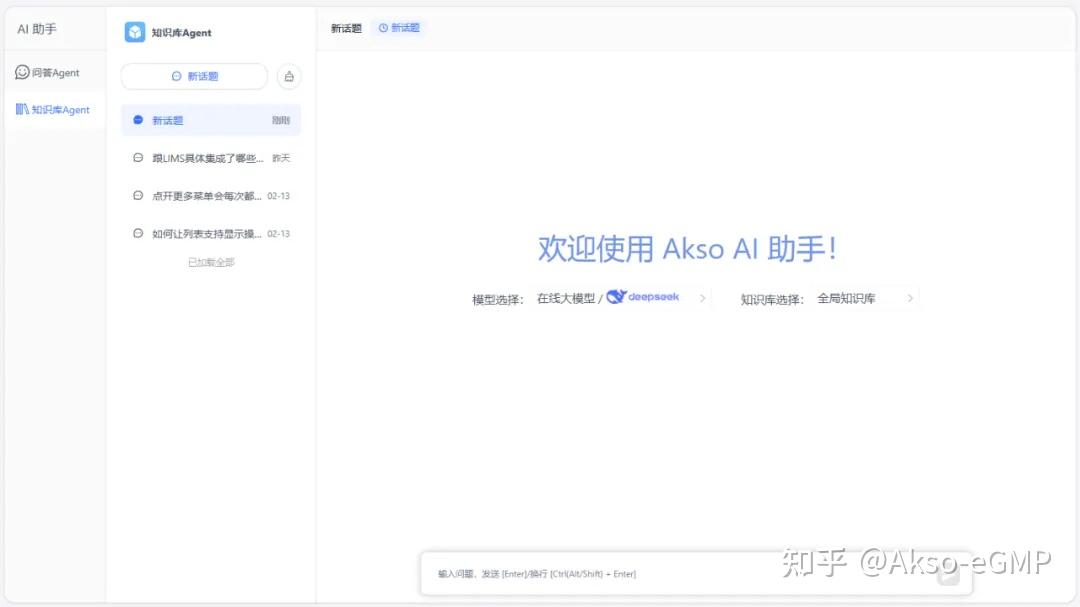
Task: Select the 问答Agent sidebar icon
Action: point(21,72)
